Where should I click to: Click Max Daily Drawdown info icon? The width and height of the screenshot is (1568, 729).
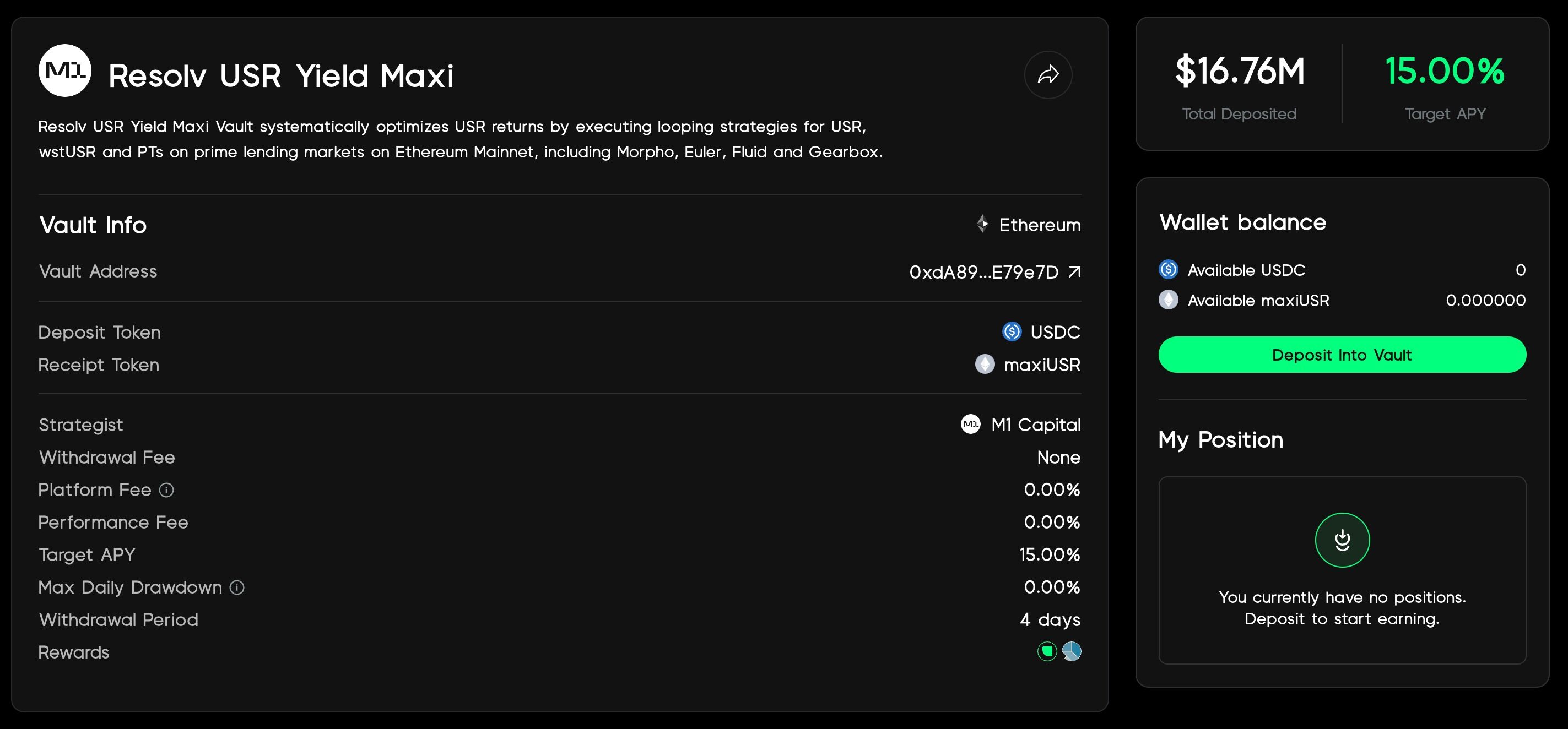coord(237,587)
